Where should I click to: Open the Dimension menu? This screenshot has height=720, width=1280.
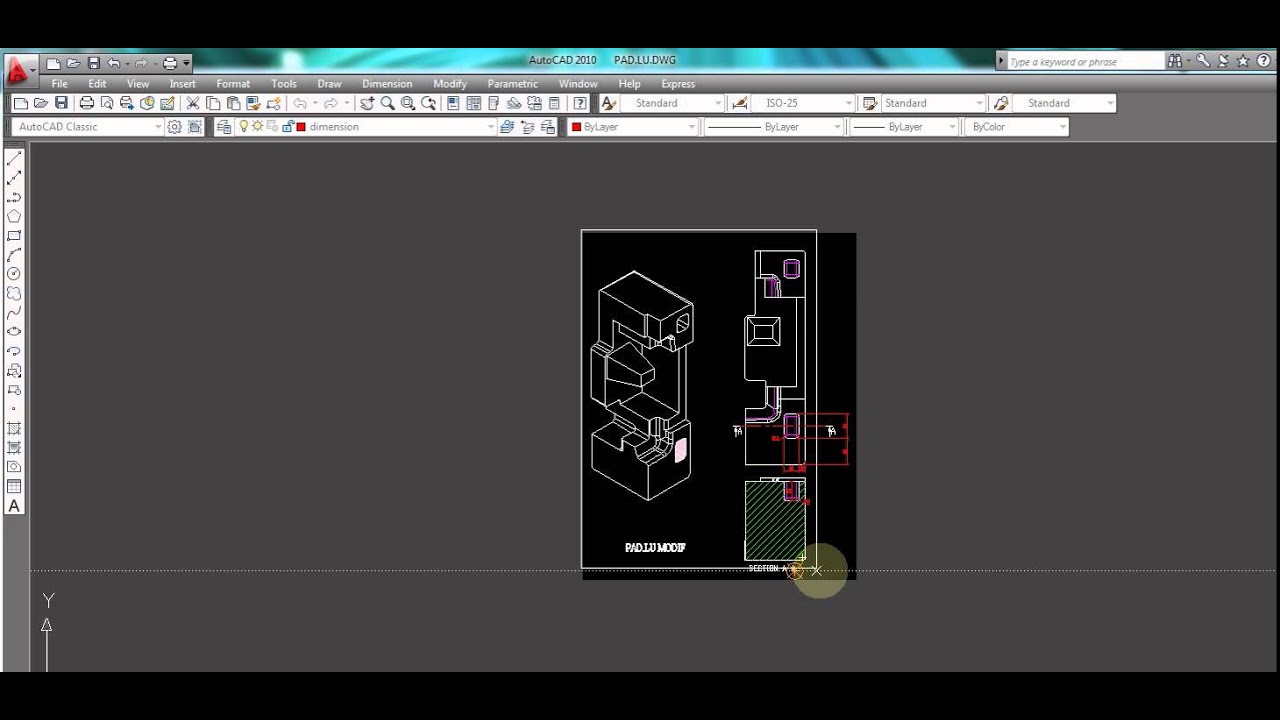(x=387, y=84)
